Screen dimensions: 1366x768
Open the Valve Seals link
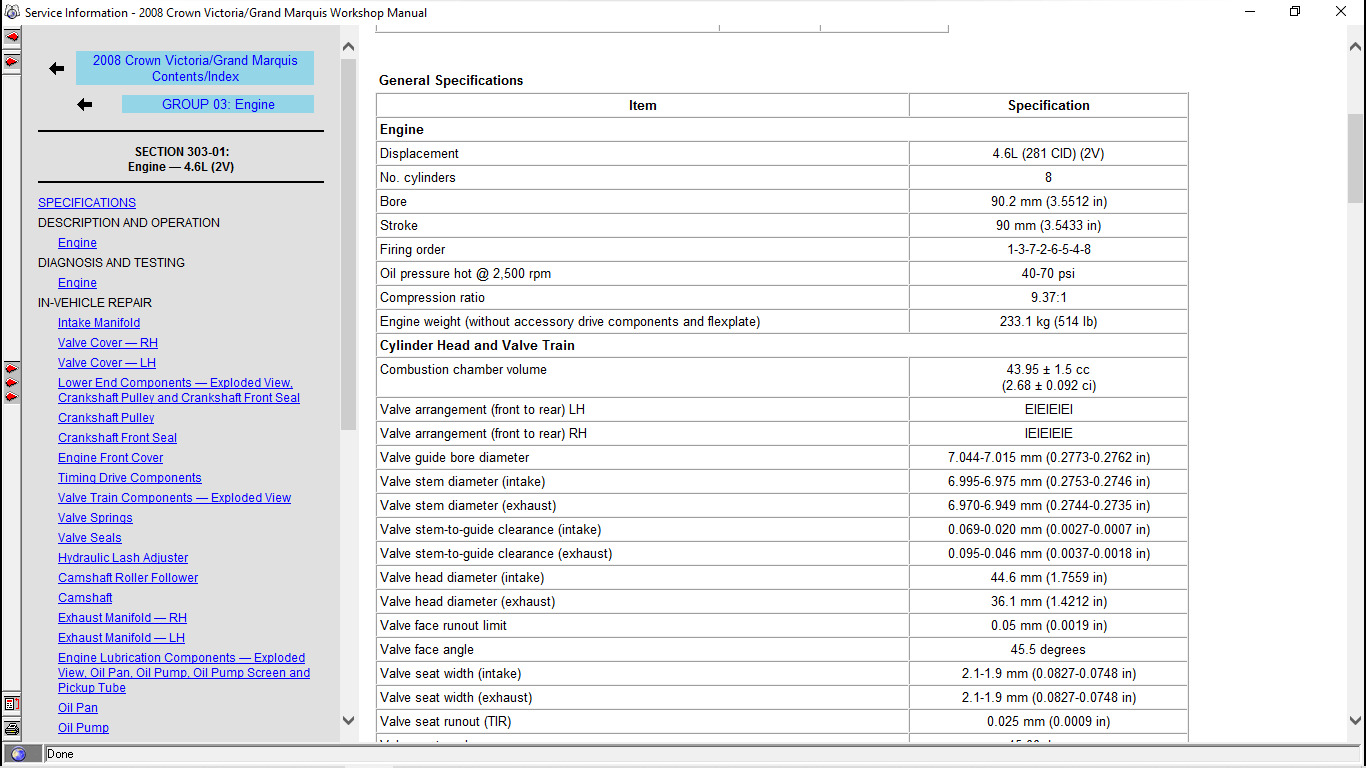pos(90,538)
